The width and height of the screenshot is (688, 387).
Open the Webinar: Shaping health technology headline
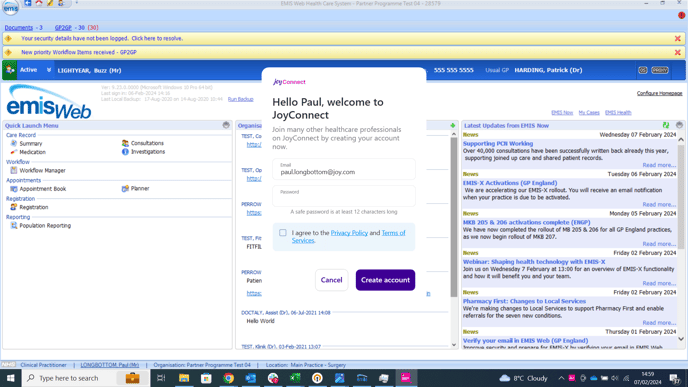click(534, 262)
